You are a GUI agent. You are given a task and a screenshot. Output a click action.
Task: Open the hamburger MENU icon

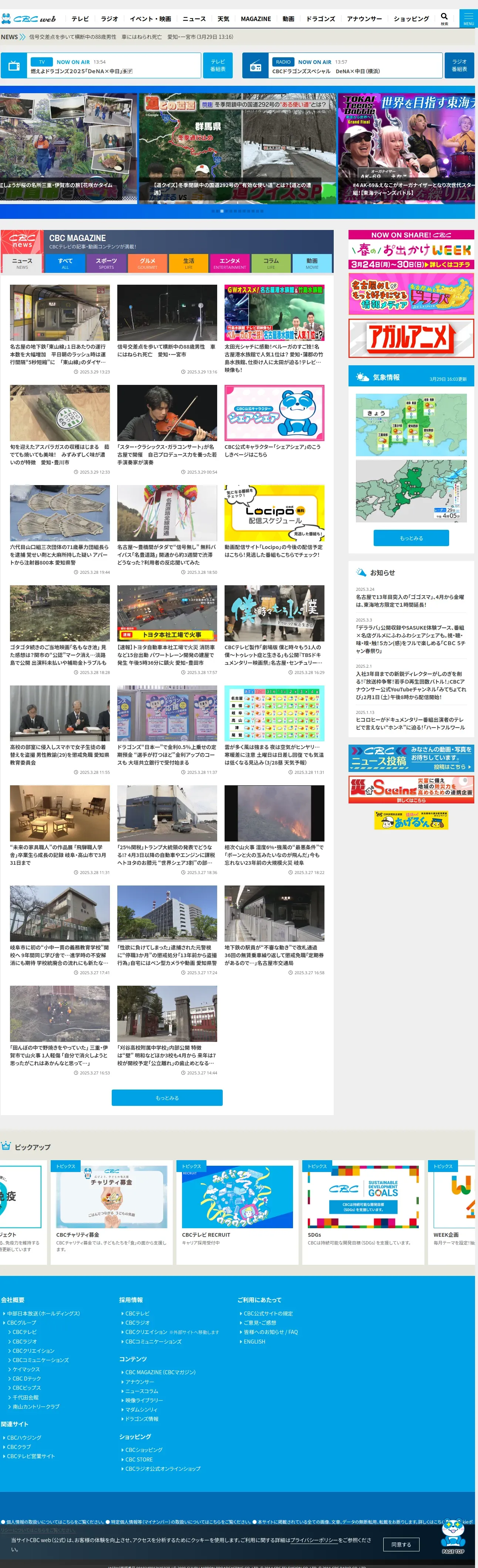pyautogui.click(x=468, y=18)
